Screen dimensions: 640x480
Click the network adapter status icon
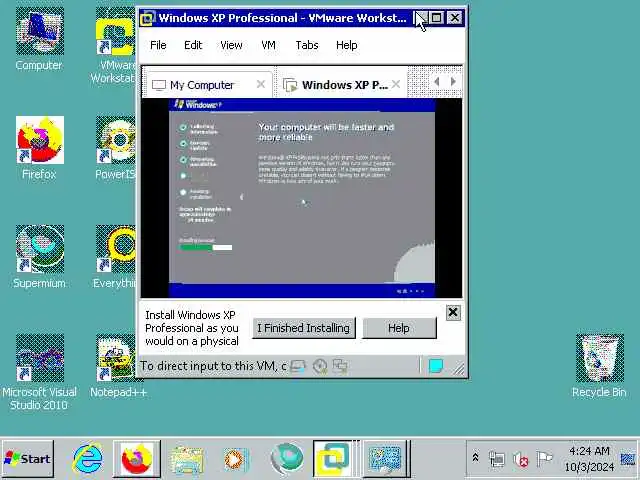click(x=340, y=367)
